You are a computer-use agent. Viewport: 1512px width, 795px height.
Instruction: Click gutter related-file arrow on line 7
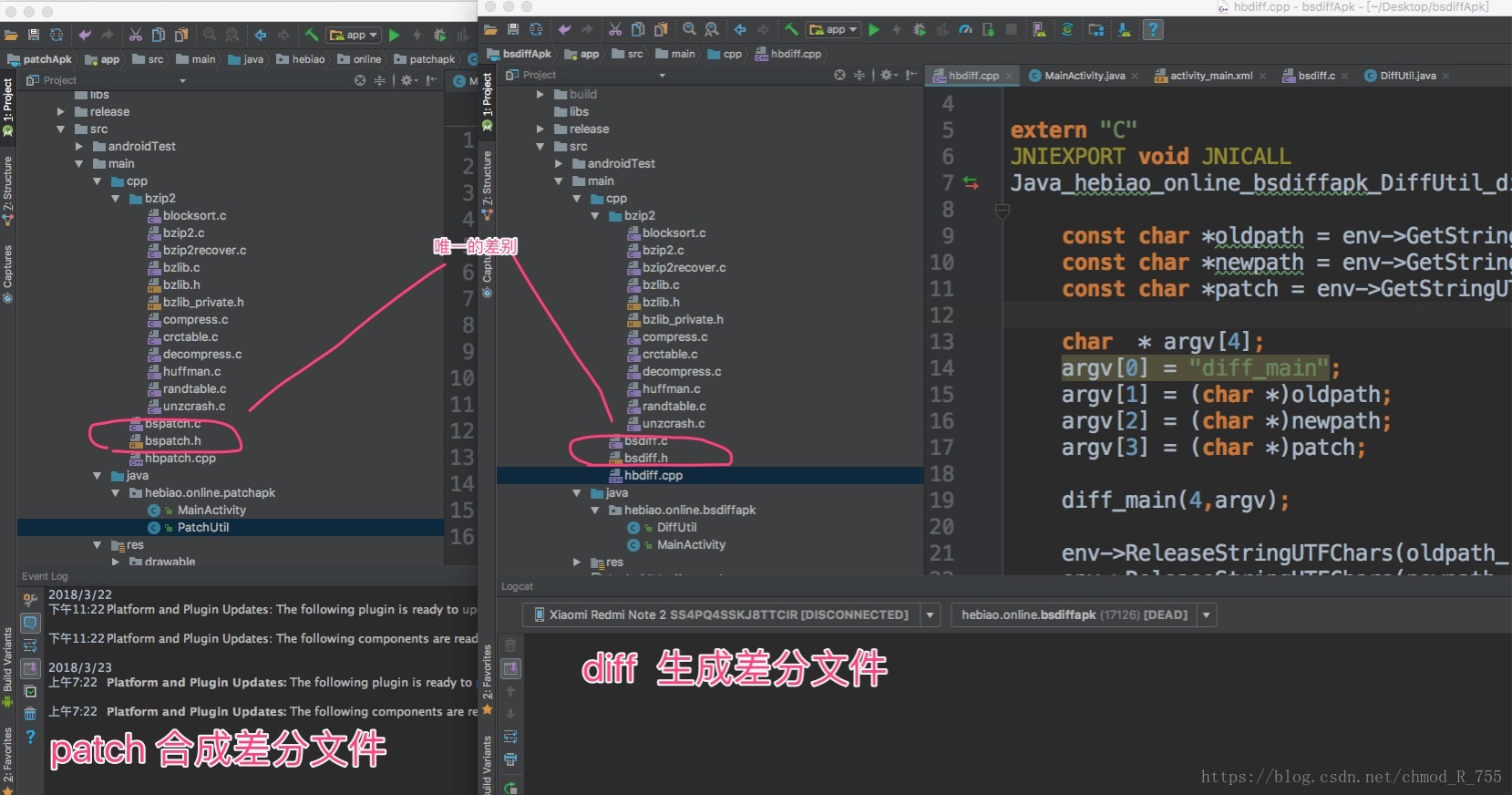pyautogui.click(x=971, y=183)
